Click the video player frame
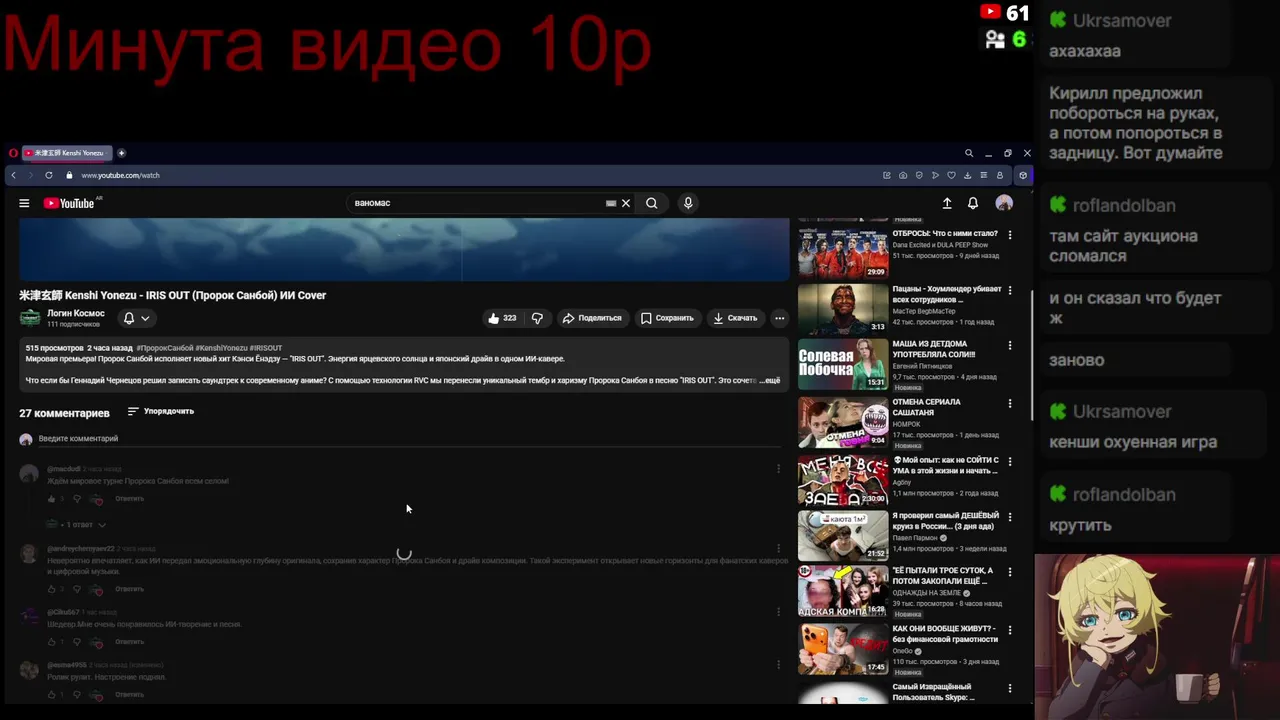This screenshot has height=720, width=1280. coord(404,249)
